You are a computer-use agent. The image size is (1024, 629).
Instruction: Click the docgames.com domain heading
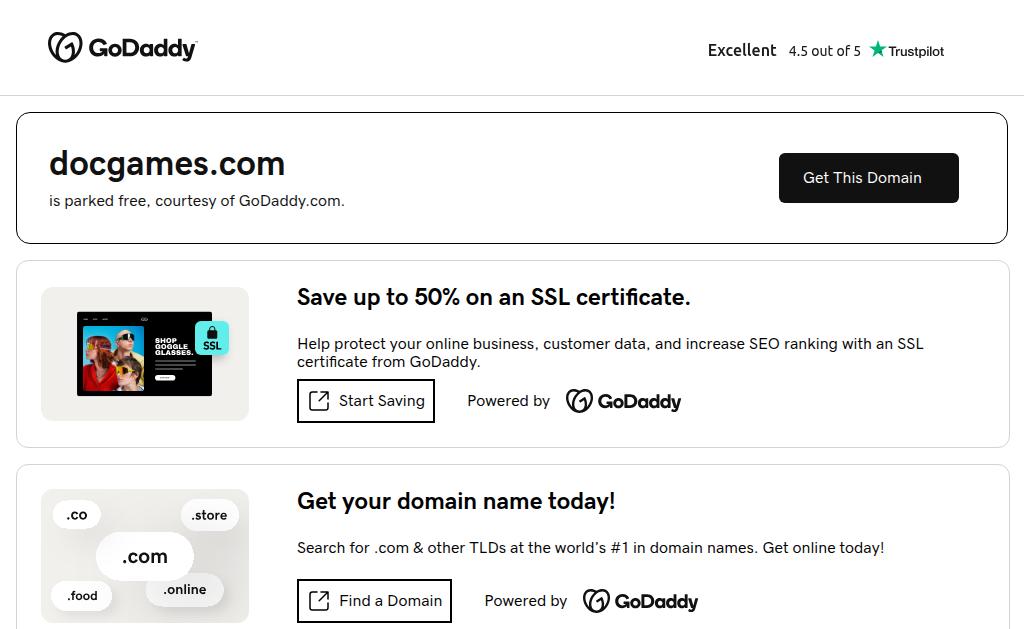167,164
